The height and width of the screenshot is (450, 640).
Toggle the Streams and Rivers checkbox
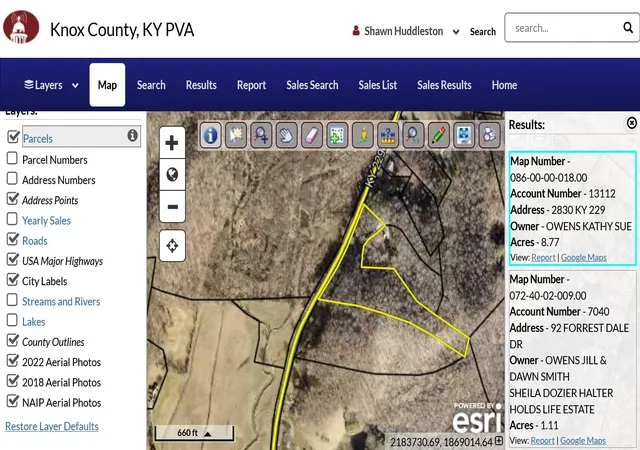[x=12, y=300]
